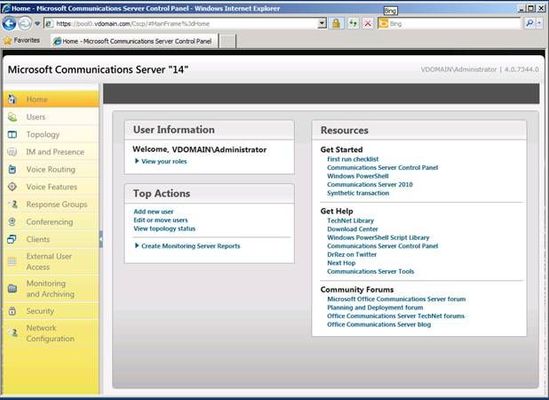Open DrRez on Twitter link
The image size is (549, 400).
coord(352,254)
